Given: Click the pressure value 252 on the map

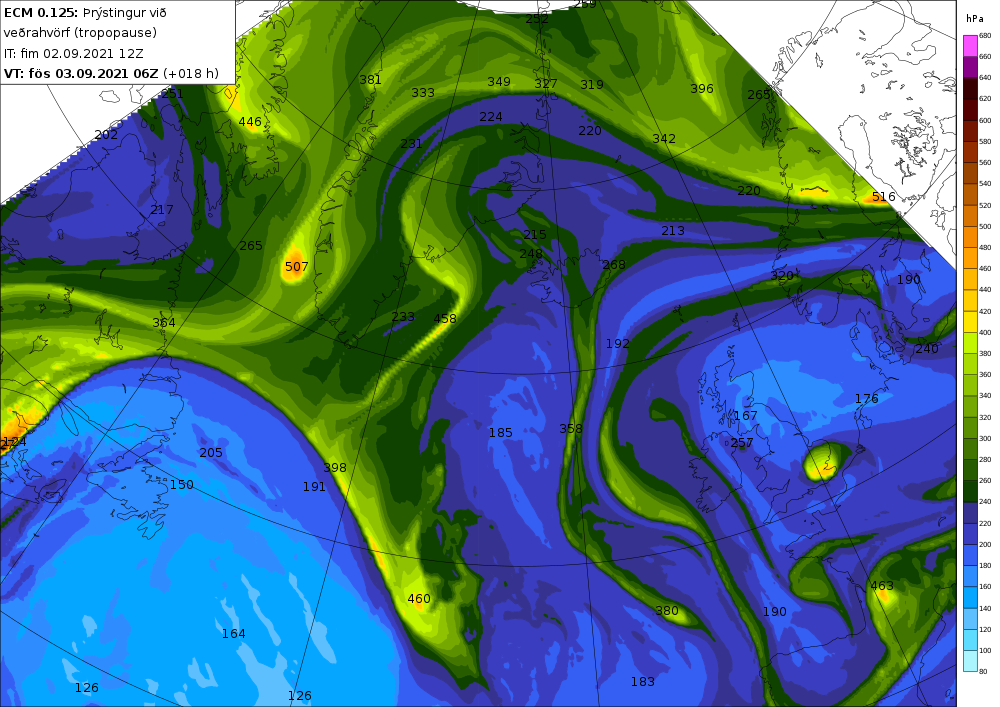Looking at the screenshot, I should pyautogui.click(x=537, y=19).
